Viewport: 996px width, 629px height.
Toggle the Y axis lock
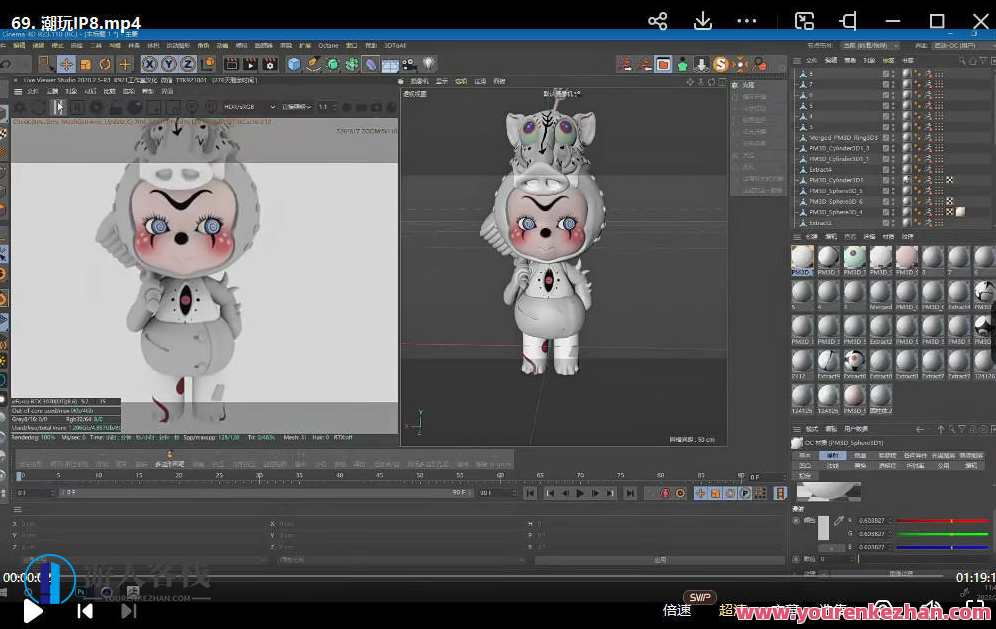[x=167, y=64]
